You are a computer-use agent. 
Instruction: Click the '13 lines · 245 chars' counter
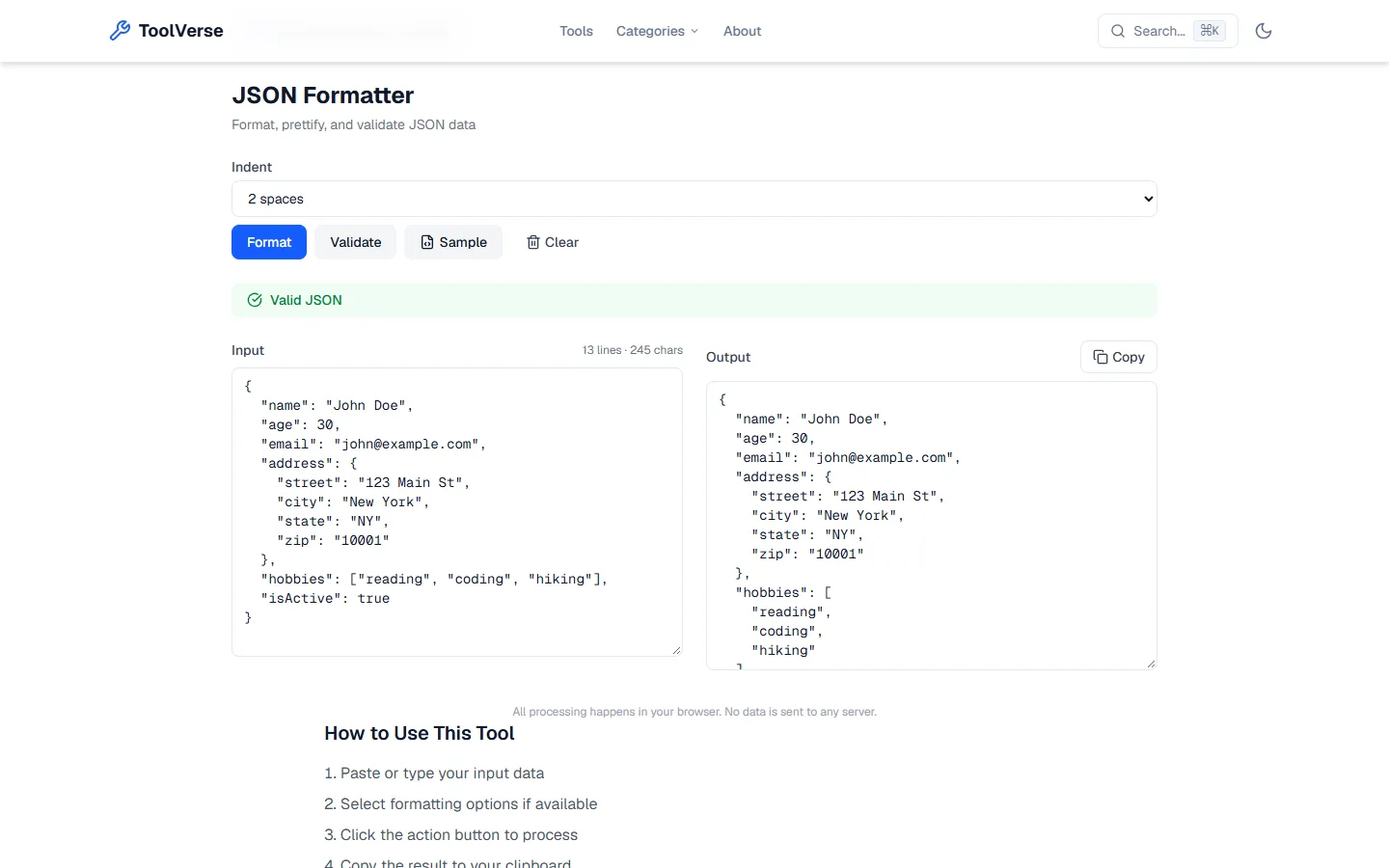point(632,350)
